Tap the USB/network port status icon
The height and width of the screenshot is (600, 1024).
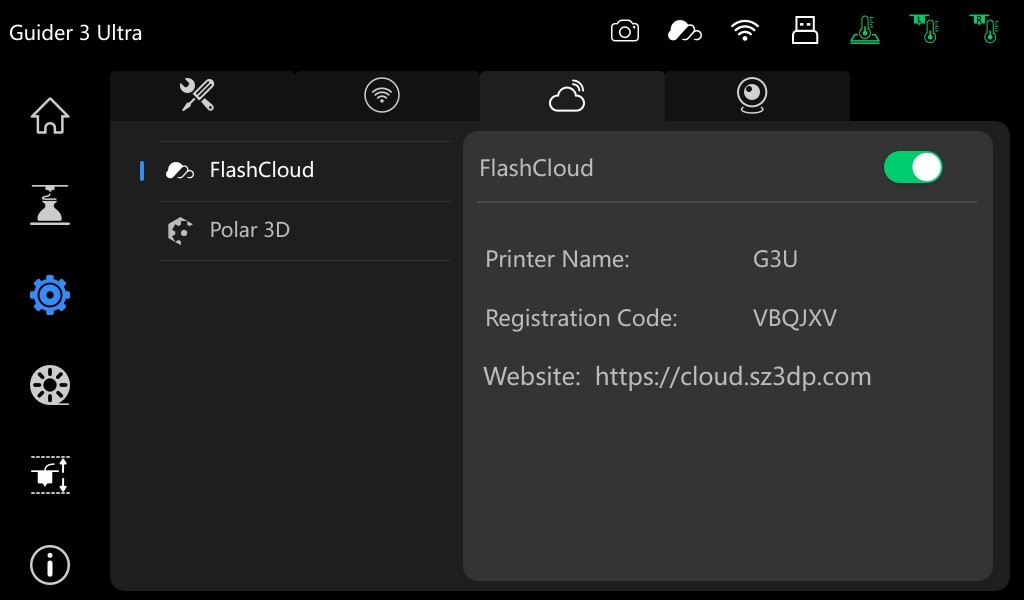pos(805,30)
